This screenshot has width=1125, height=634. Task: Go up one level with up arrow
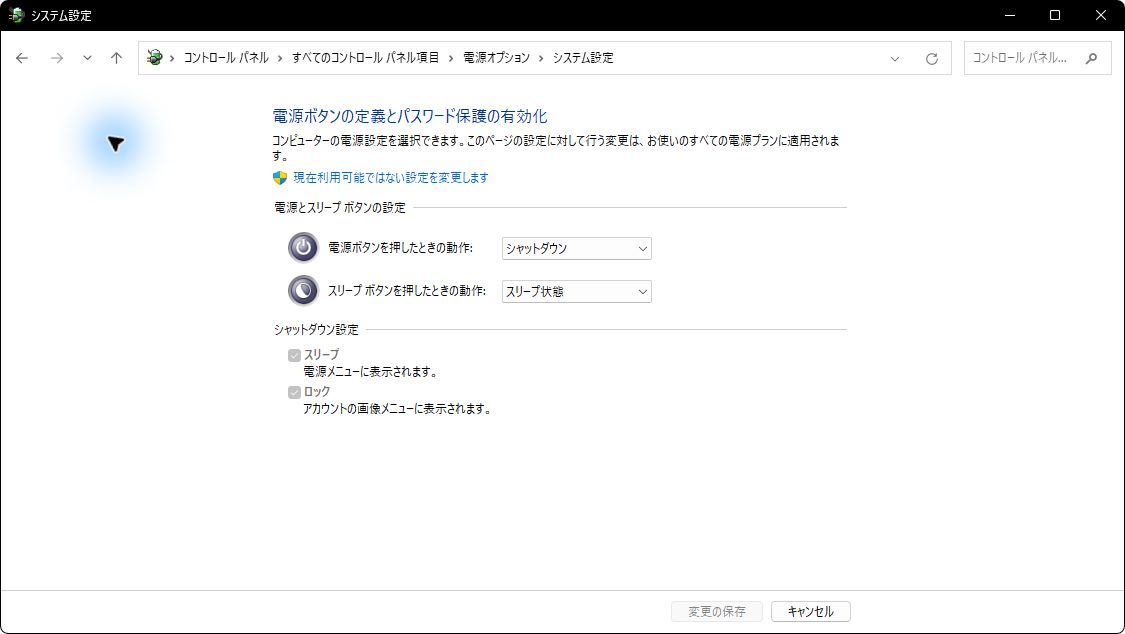116,58
